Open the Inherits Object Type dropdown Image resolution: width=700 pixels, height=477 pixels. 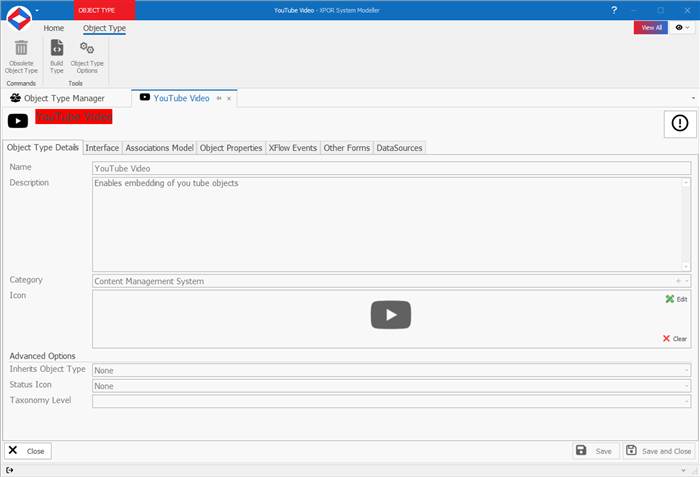pos(687,370)
